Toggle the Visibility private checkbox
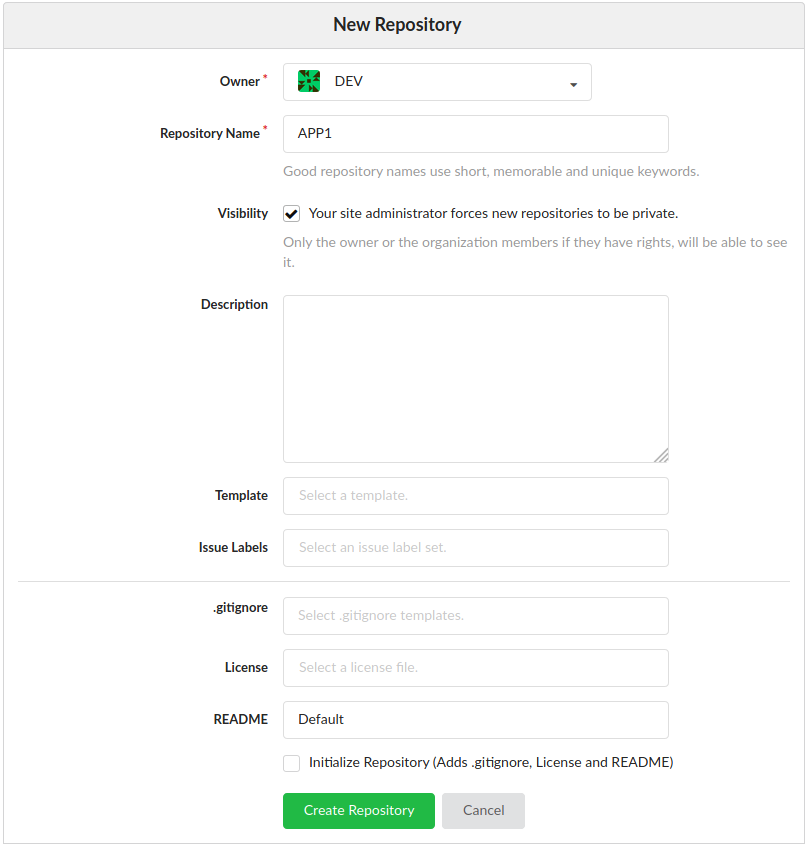Image resolution: width=806 pixels, height=848 pixels. tap(292, 214)
